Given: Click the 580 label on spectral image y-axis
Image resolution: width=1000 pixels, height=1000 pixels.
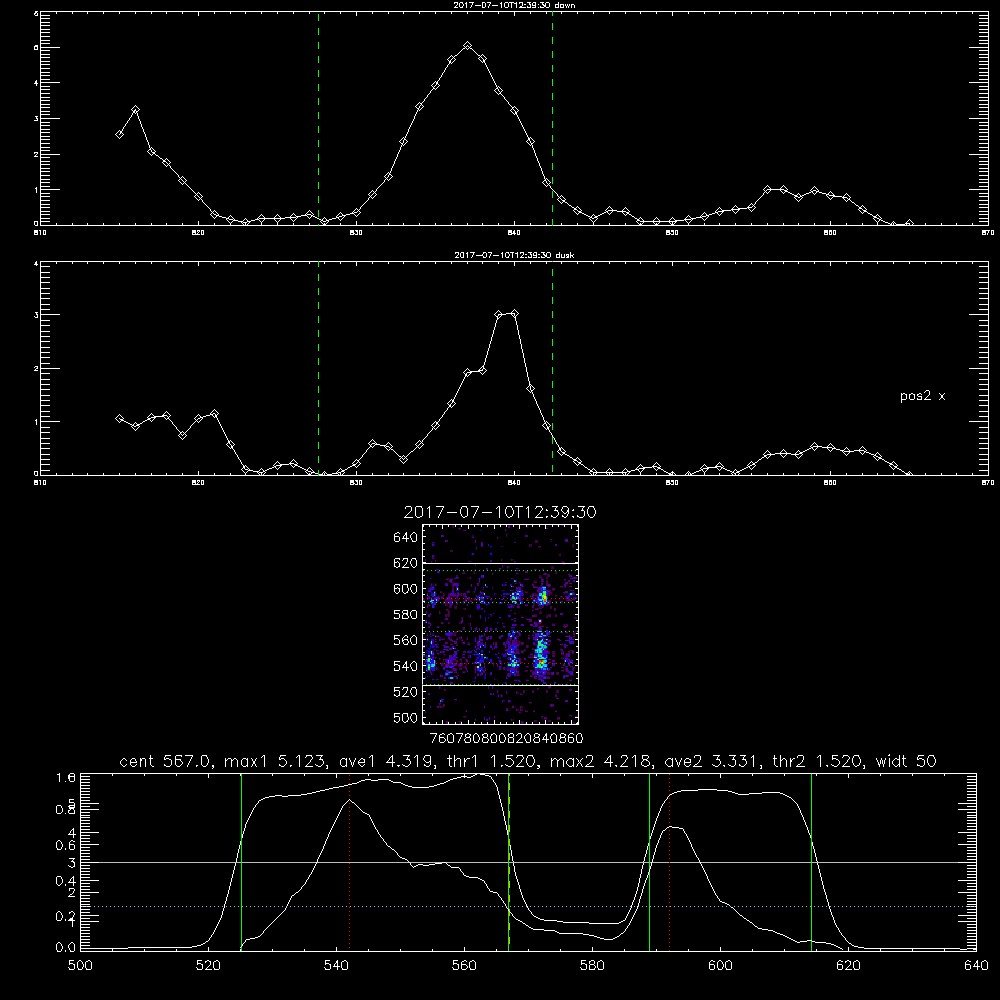Looking at the screenshot, I should 406,615.
